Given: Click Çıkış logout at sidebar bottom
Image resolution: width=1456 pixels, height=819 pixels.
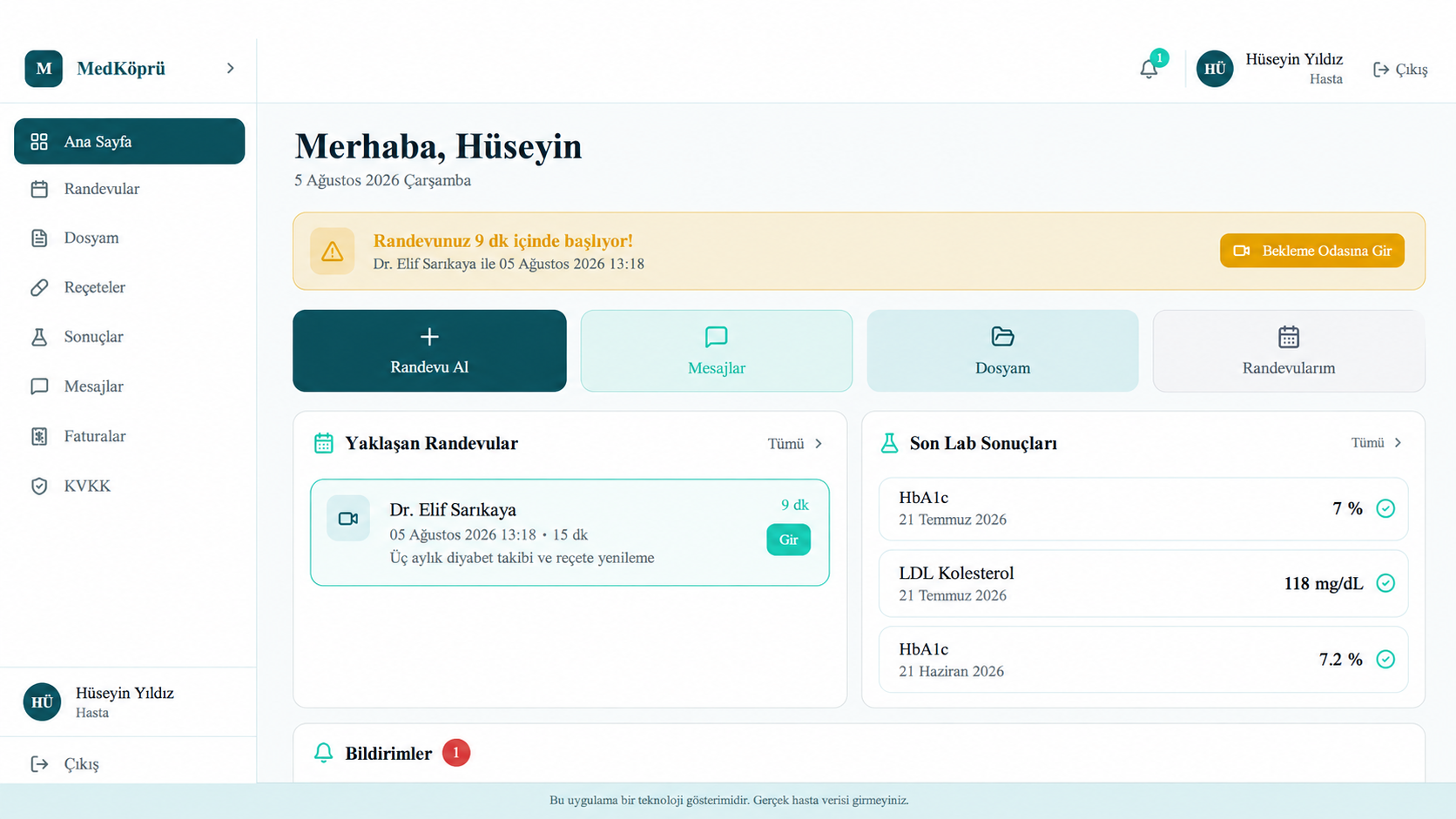Looking at the screenshot, I should point(65,763).
